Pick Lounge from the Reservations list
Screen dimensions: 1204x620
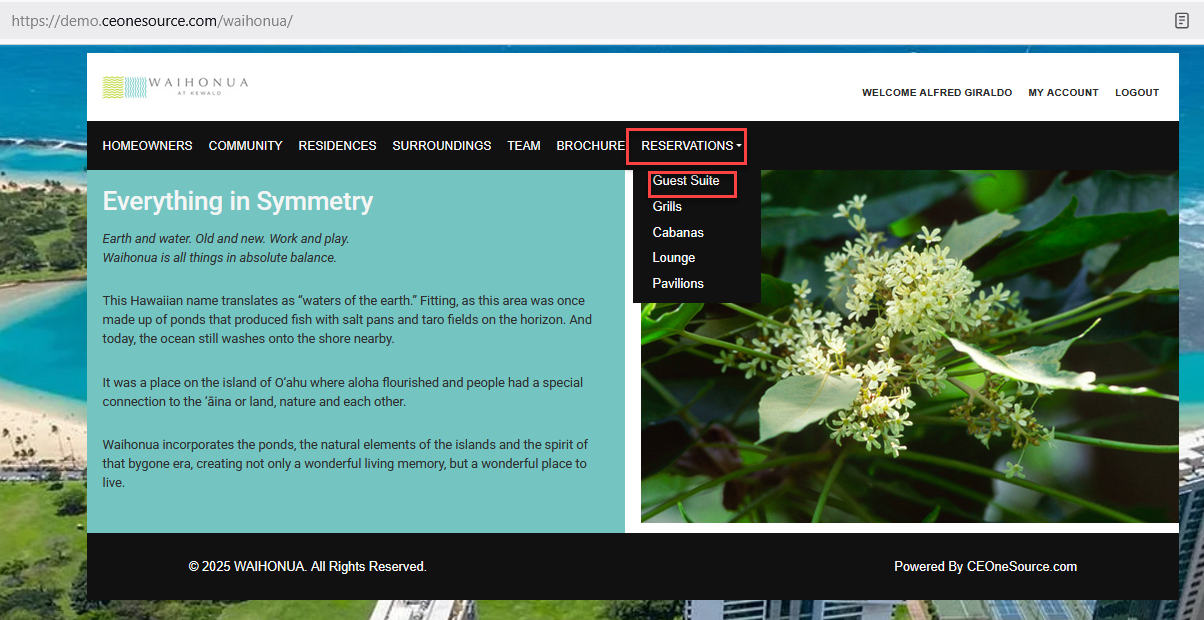(673, 258)
